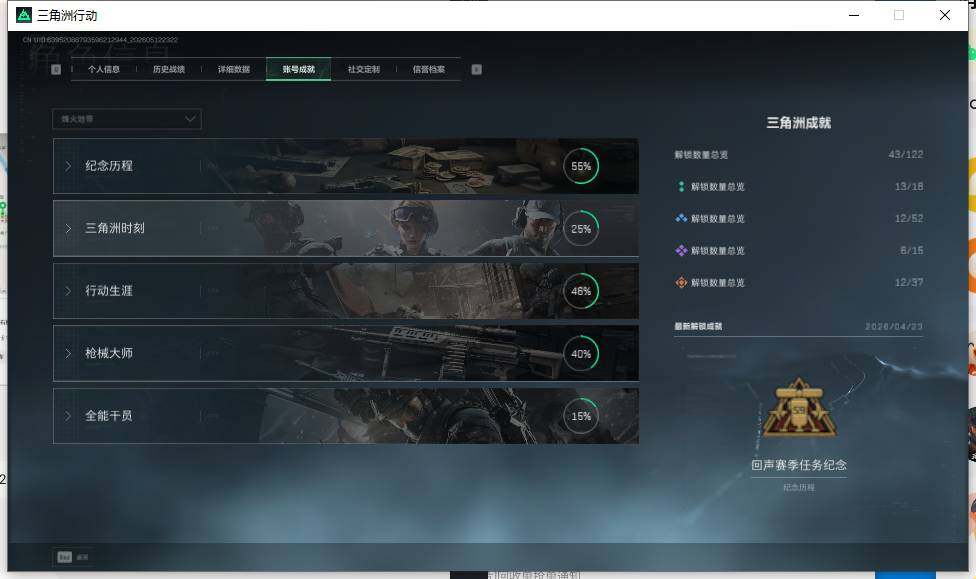Click the 15% progress ring on 全能干员
This screenshot has height=579, width=976.
581,416
